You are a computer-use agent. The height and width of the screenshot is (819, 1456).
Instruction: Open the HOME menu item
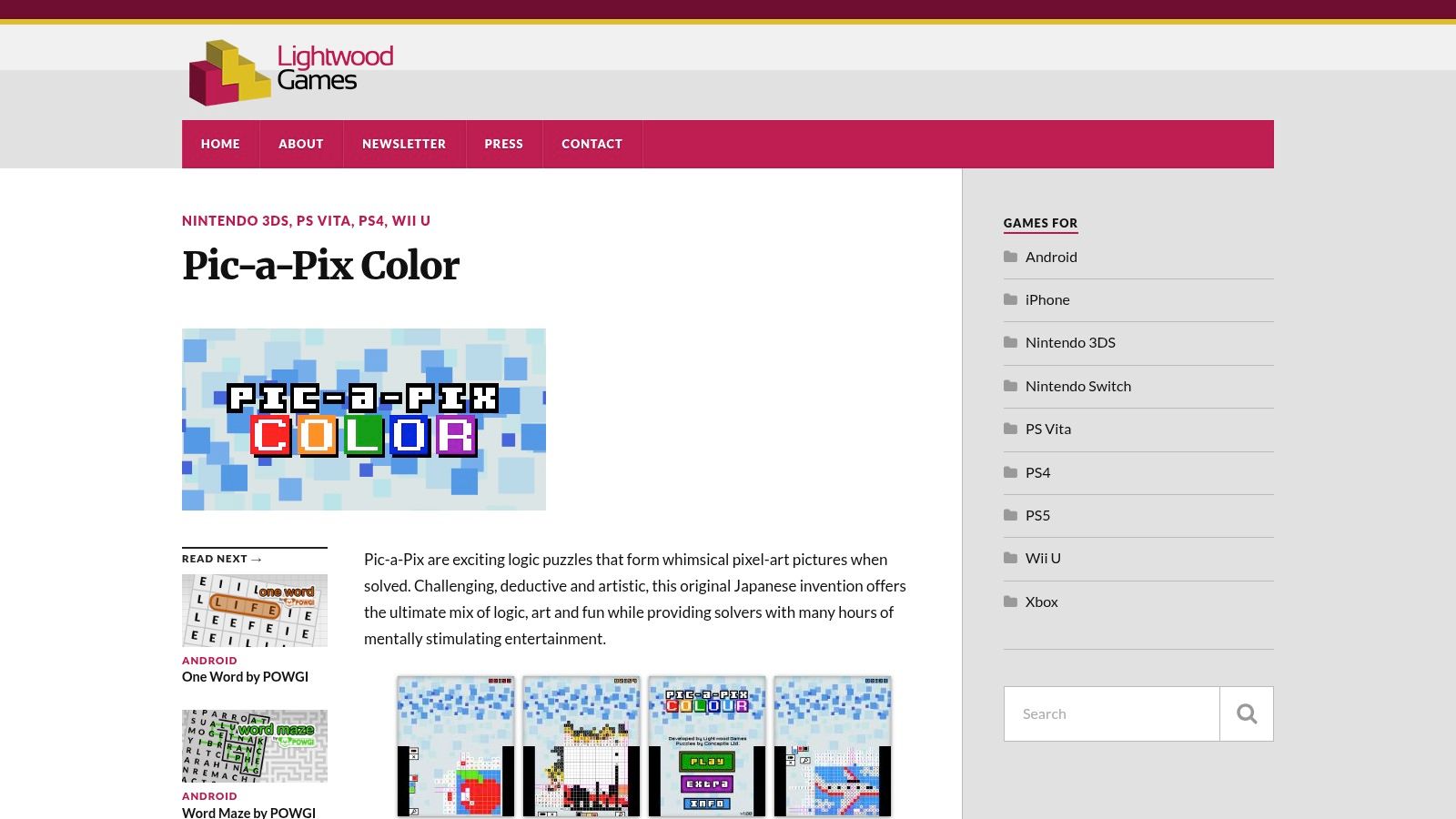(220, 144)
